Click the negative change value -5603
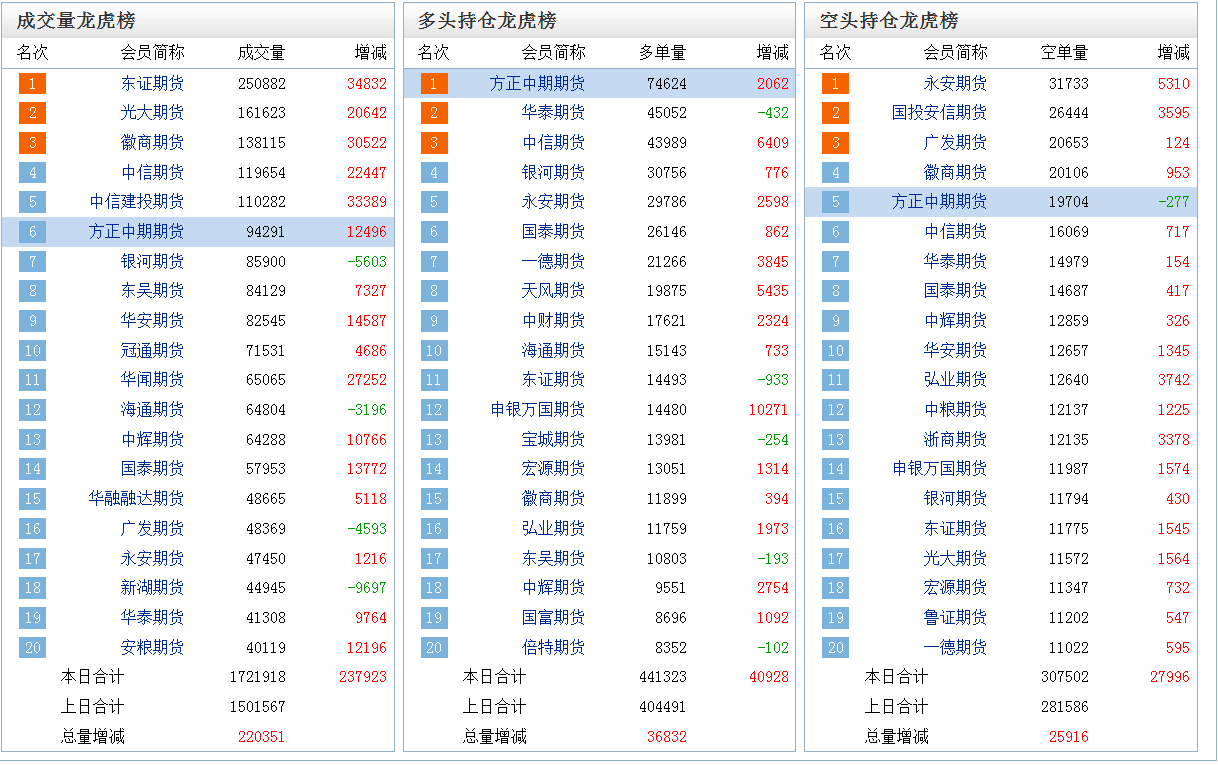 click(367, 262)
